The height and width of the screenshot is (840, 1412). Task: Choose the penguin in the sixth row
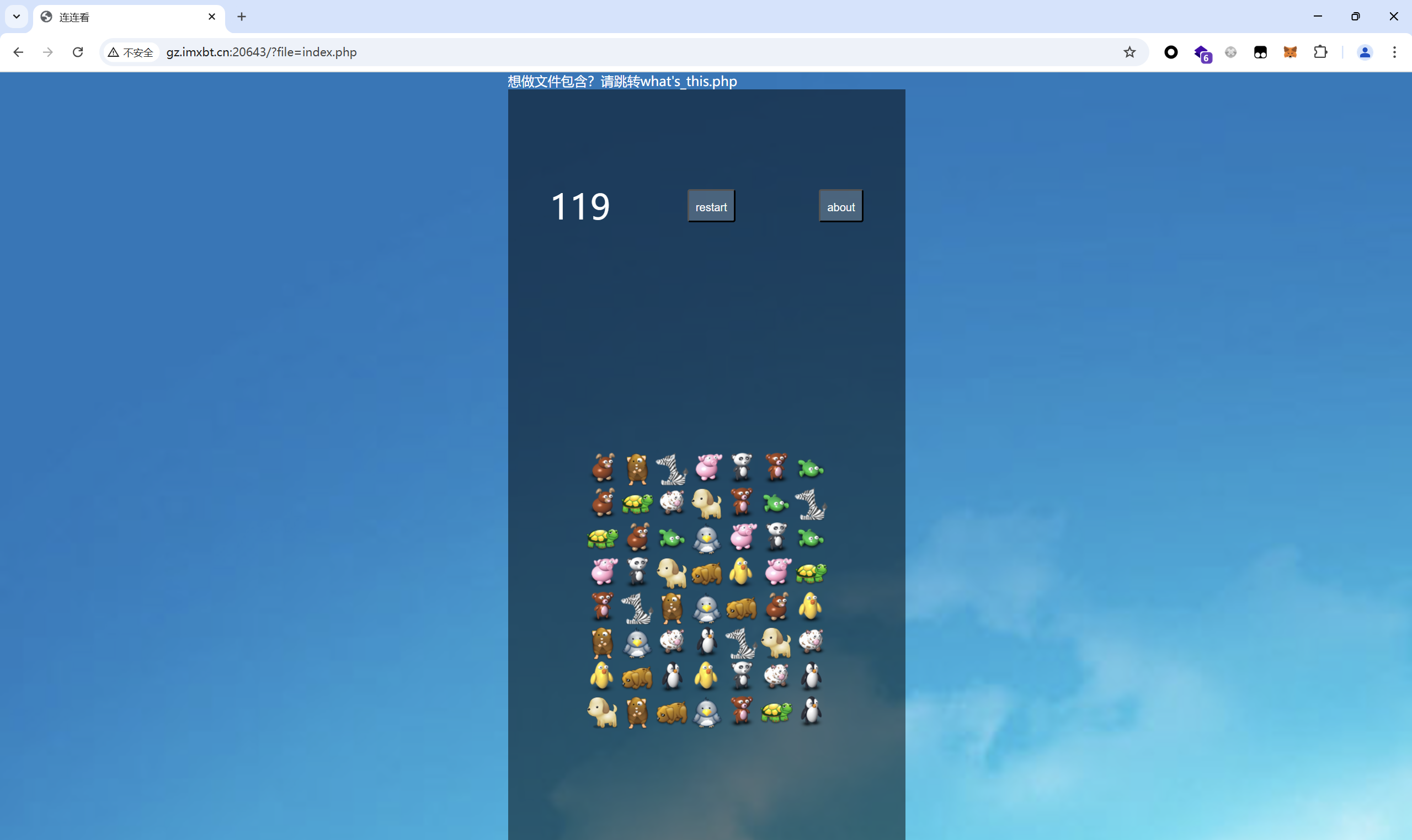coord(707,642)
